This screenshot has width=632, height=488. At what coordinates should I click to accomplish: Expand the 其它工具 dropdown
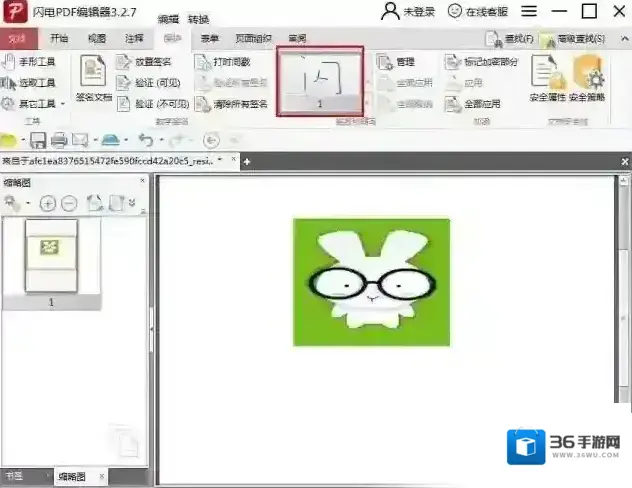click(62, 103)
